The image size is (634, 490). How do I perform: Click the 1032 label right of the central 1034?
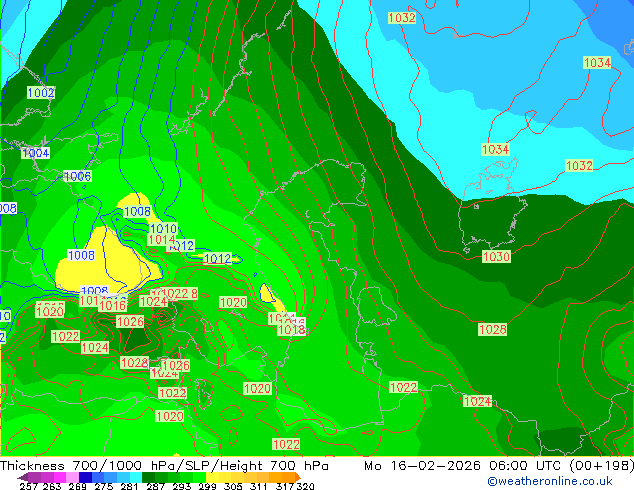[x=579, y=165]
